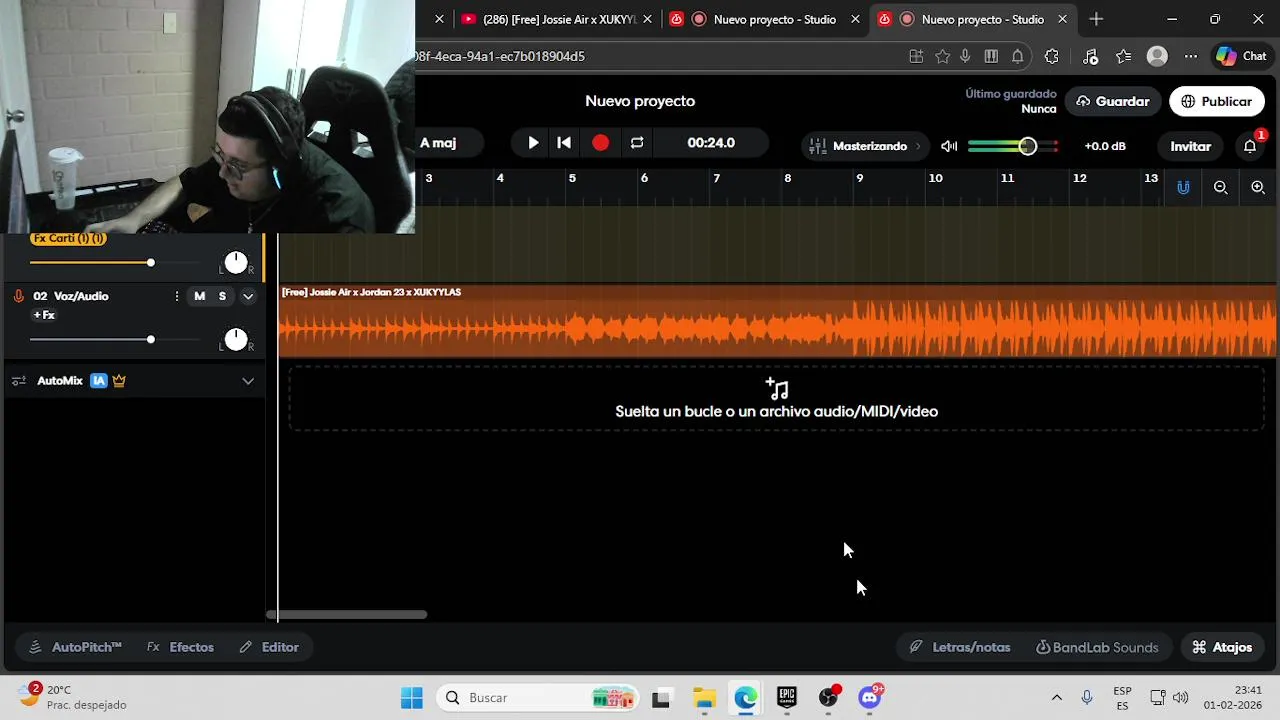
Task: Solo the Voz/Audio track
Action: click(222, 296)
